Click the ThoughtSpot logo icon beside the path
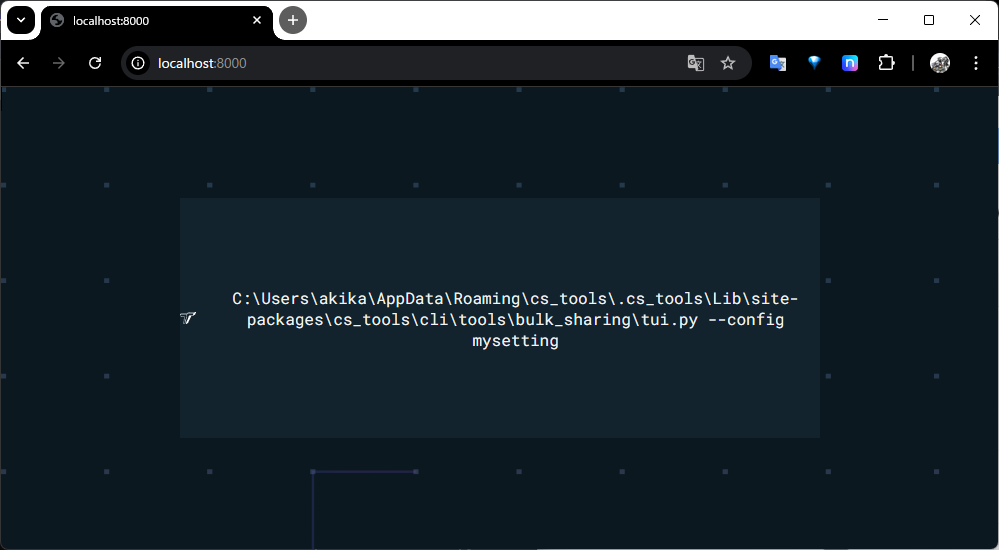The height and width of the screenshot is (550, 999). pos(188,318)
